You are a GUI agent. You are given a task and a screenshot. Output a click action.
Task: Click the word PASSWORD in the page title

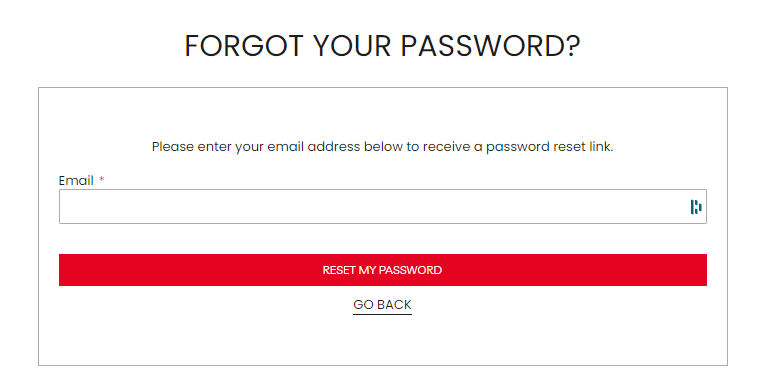tap(490, 46)
